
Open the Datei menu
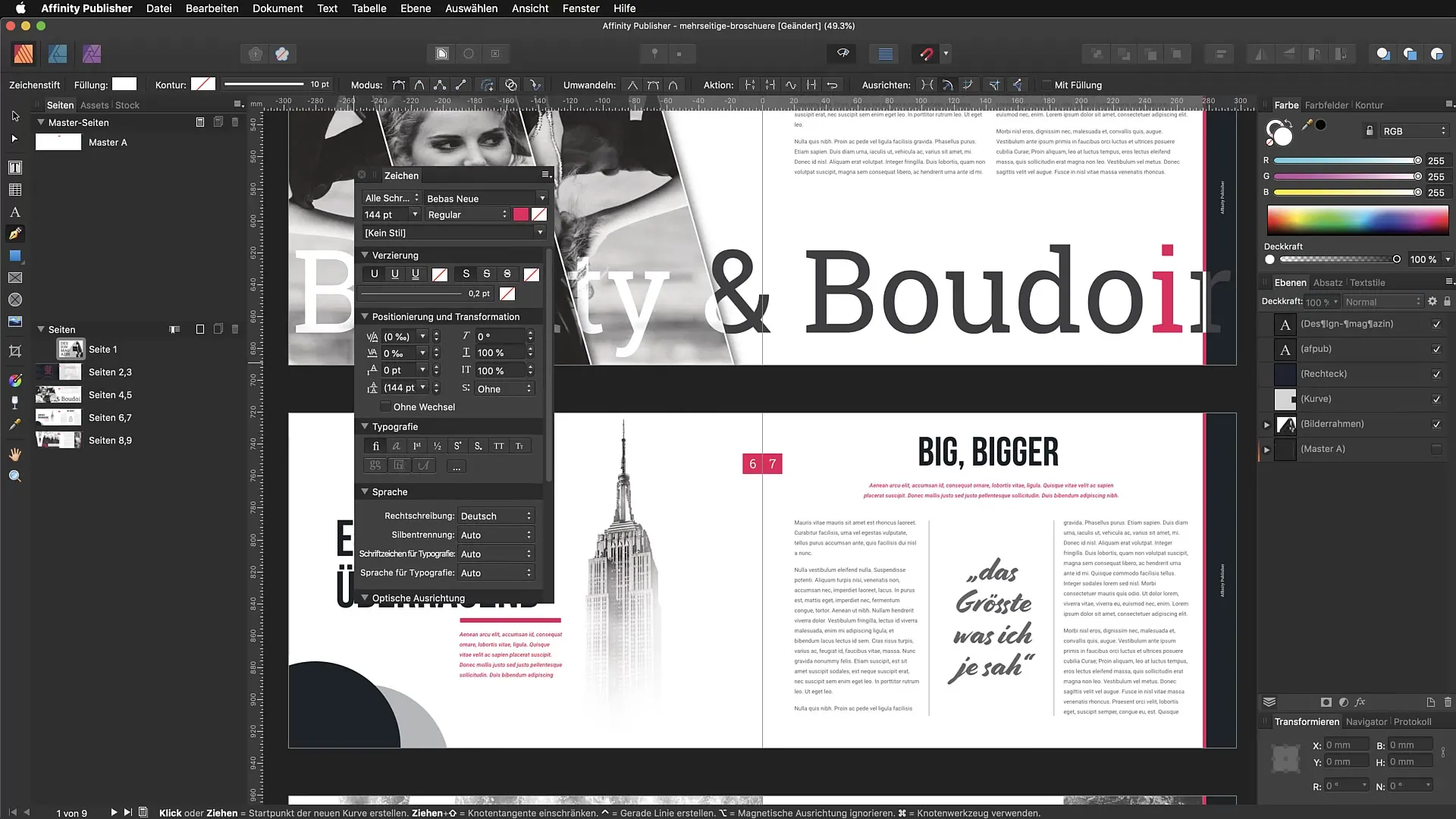158,8
